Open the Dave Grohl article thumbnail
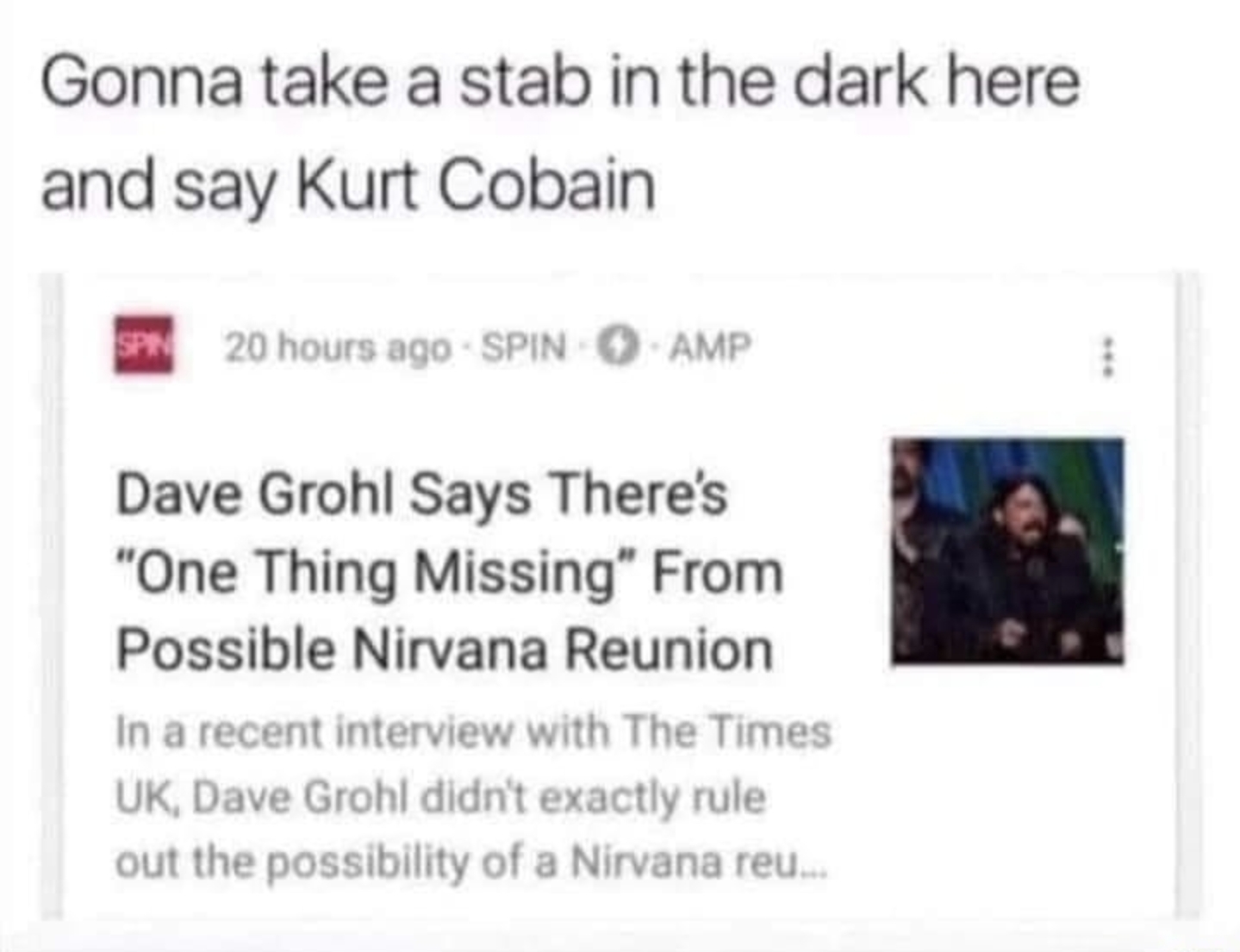Viewport: 1240px width, 952px height. tap(1007, 551)
